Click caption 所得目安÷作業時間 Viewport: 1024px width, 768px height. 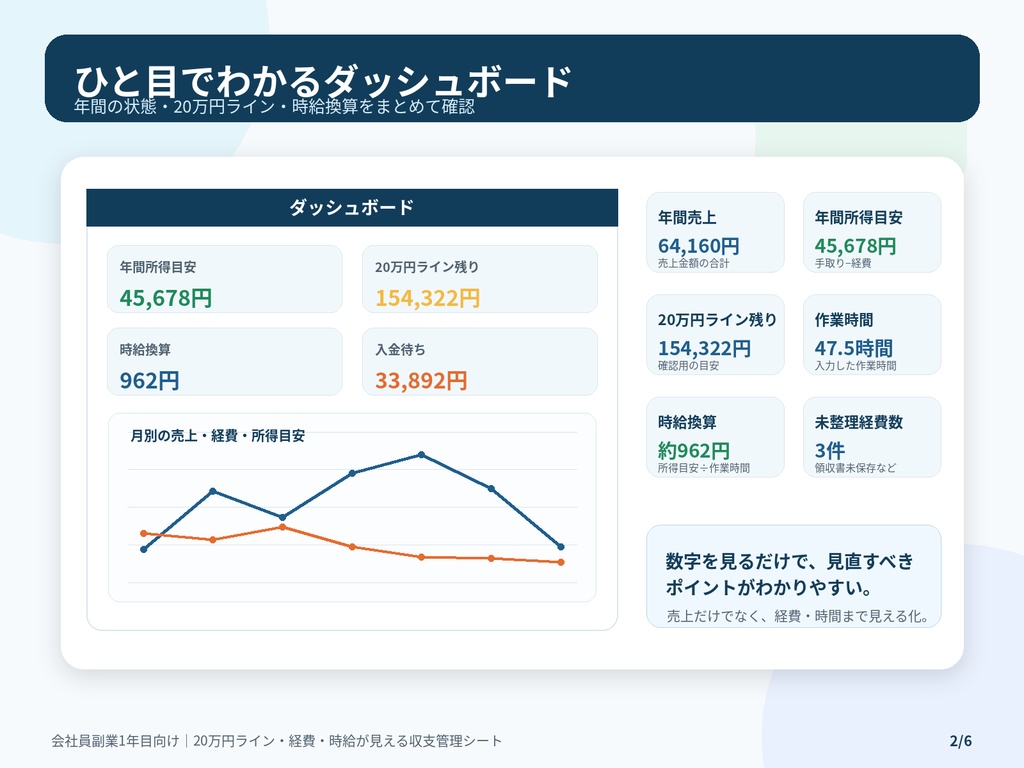(704, 468)
